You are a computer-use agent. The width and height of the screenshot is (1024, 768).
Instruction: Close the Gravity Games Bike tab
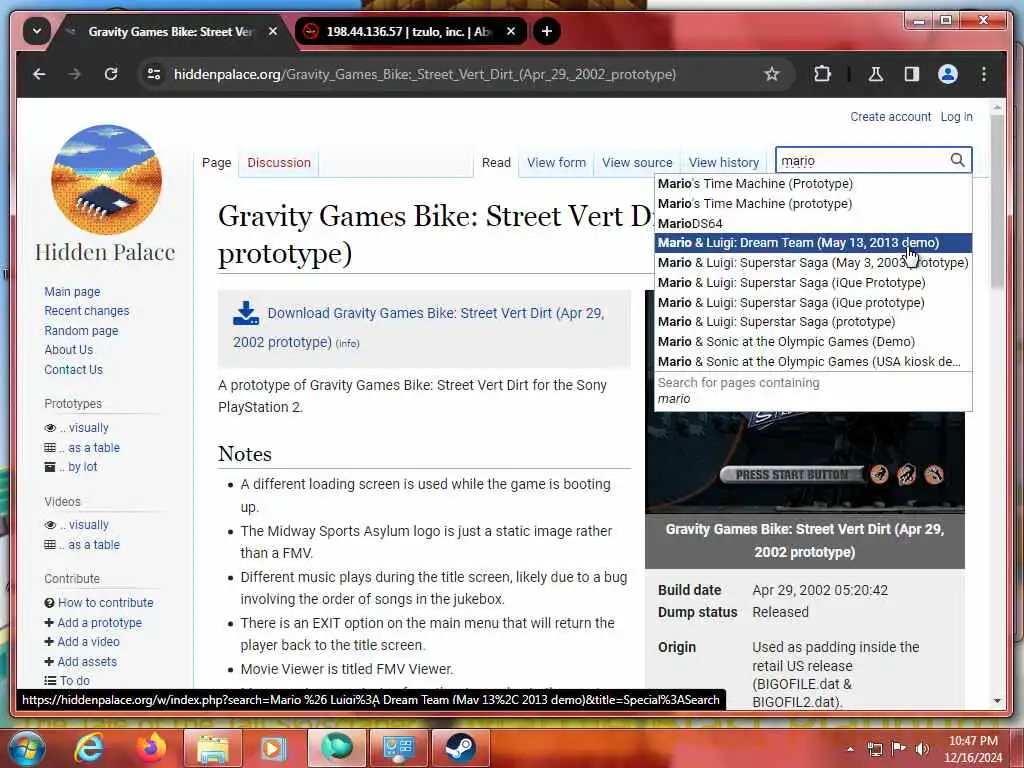(x=273, y=31)
